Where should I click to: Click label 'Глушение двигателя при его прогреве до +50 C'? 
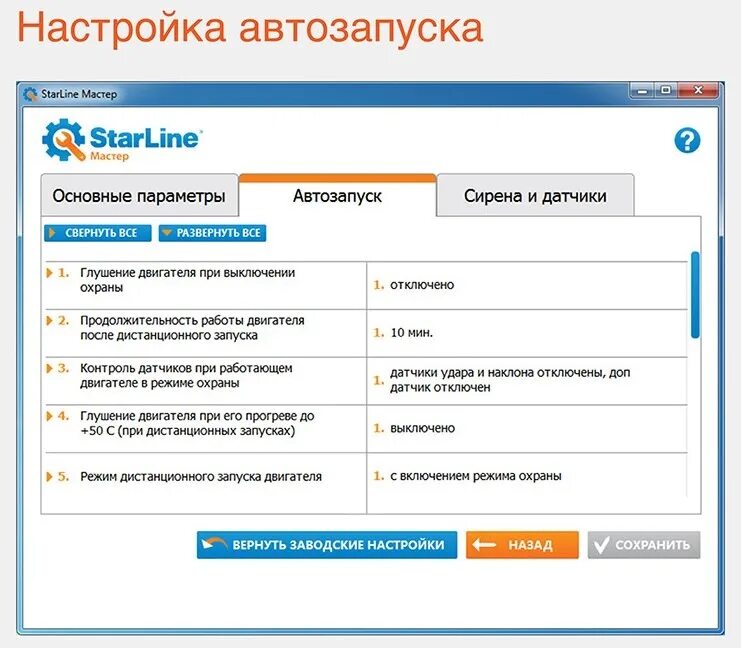(197, 423)
